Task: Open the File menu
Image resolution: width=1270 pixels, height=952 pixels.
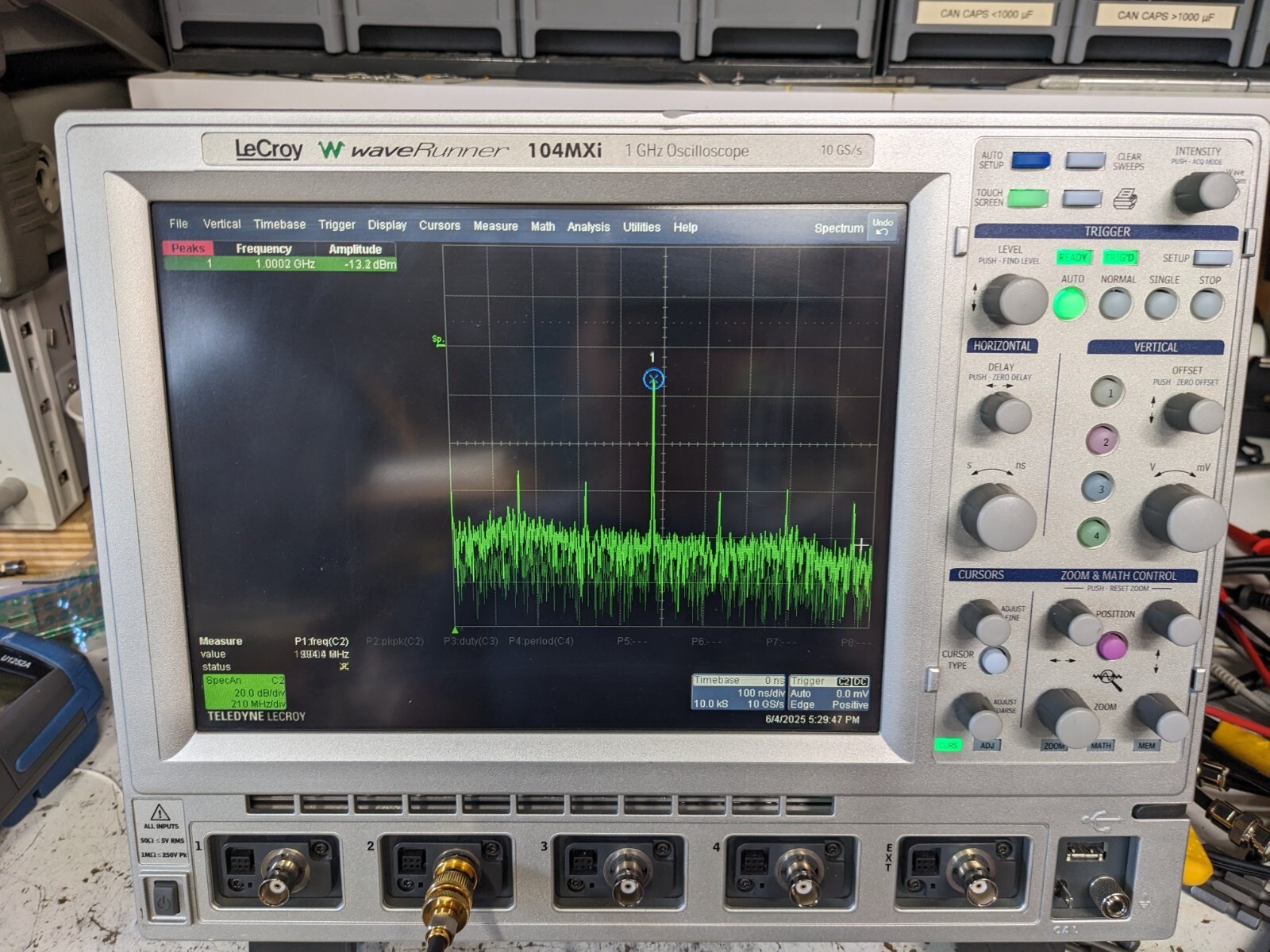Action: coord(179,224)
